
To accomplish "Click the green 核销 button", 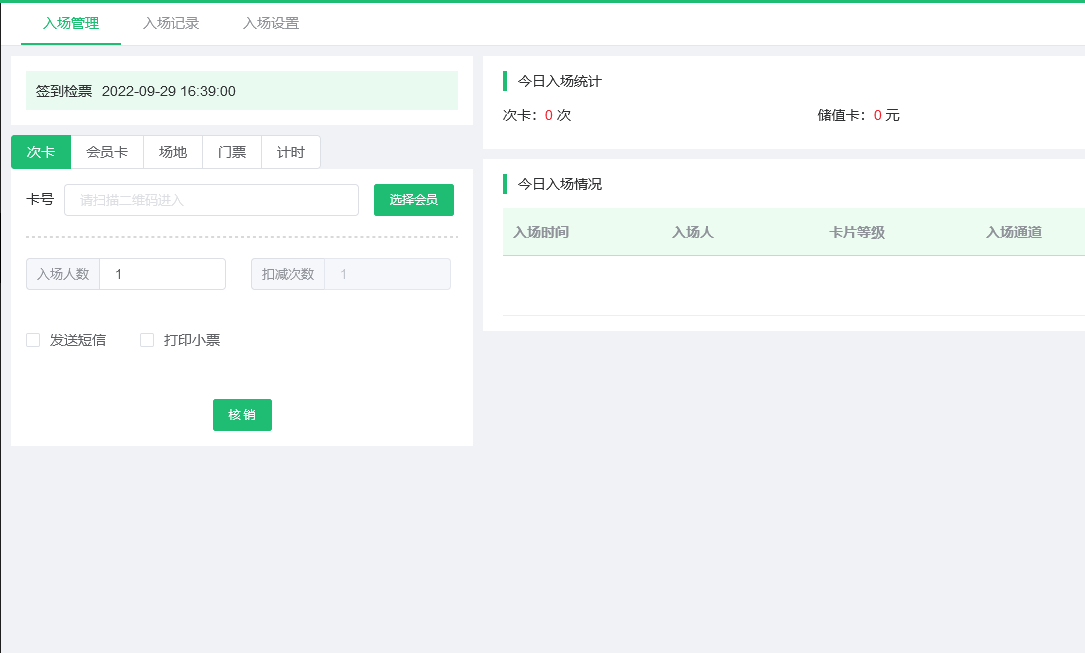I will point(242,414).
